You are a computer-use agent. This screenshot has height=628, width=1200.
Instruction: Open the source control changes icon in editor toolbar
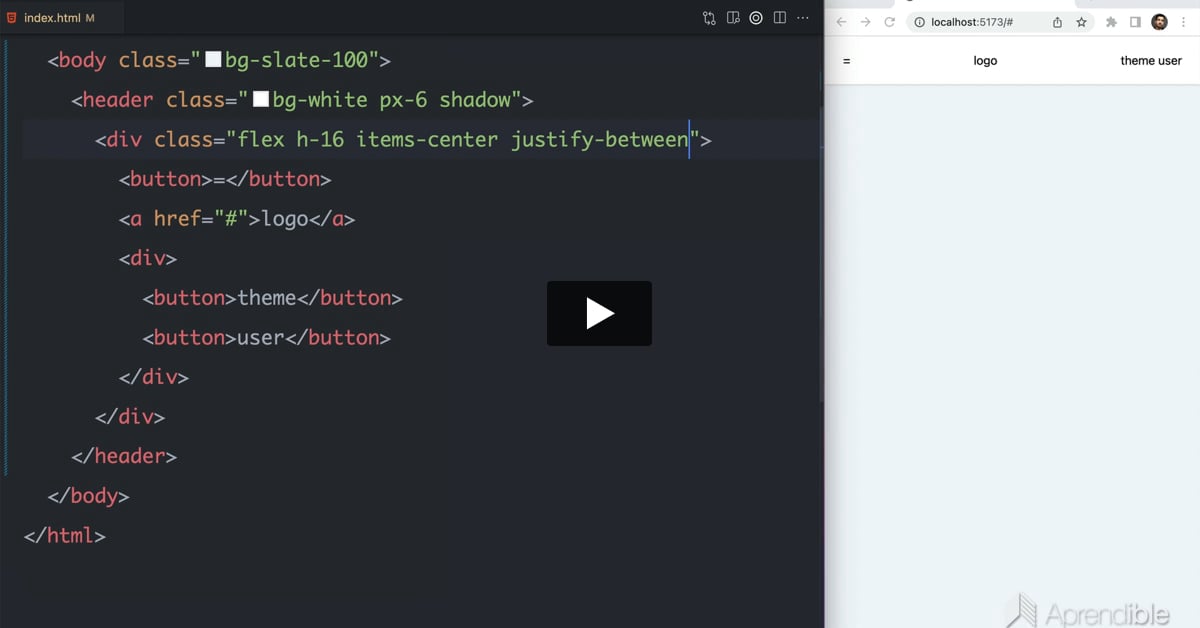709,18
